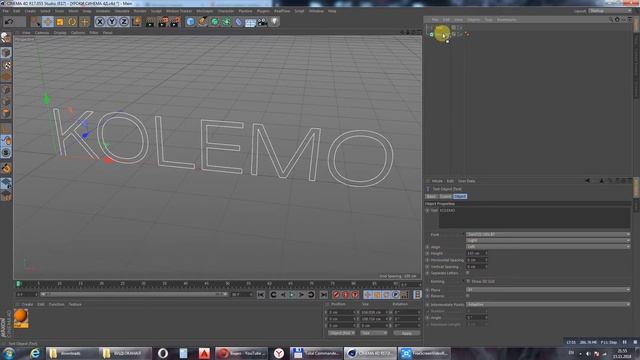The width and height of the screenshot is (640, 360).
Task: Click the green Array modeling icon
Action: [227, 22]
